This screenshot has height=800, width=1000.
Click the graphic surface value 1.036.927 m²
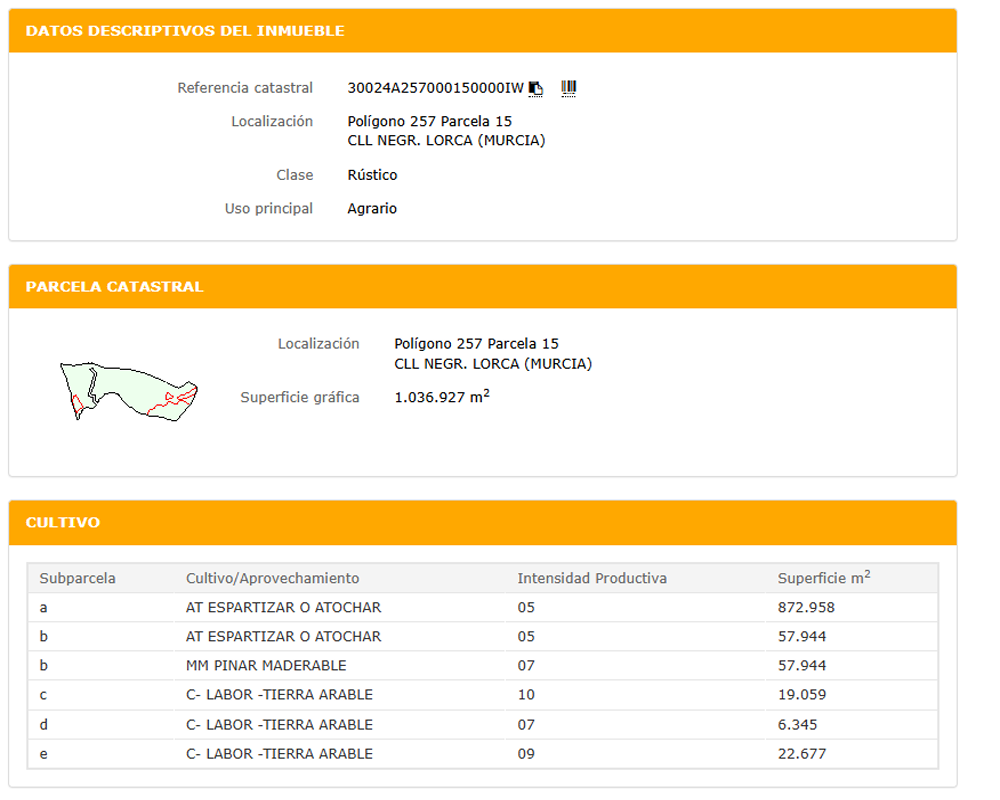click(x=442, y=397)
